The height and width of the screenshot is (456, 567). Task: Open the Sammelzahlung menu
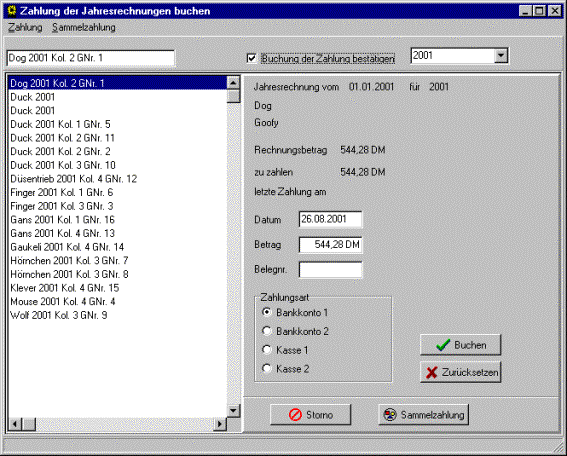84,27
